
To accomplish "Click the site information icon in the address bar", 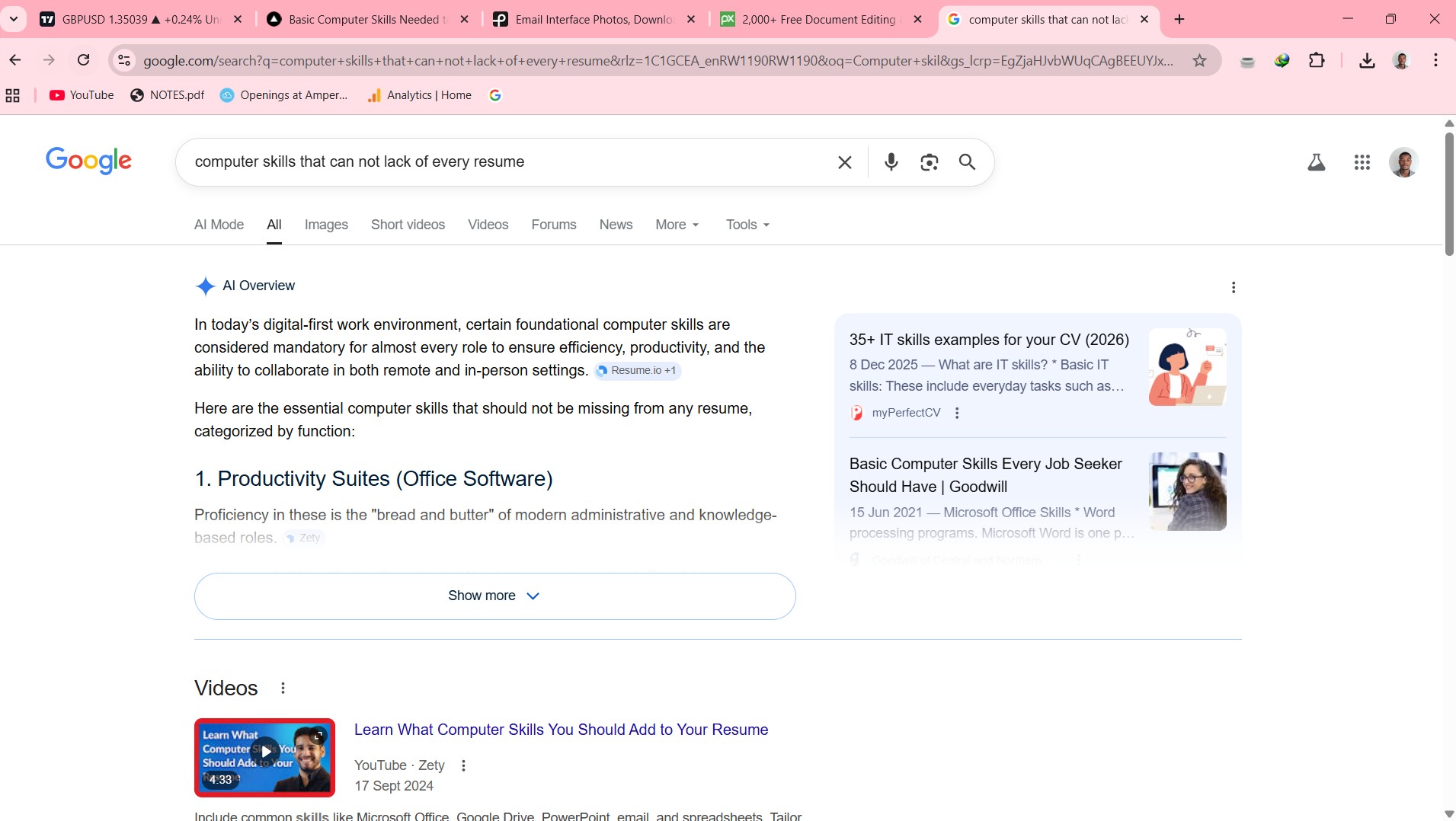I will pyautogui.click(x=123, y=59).
